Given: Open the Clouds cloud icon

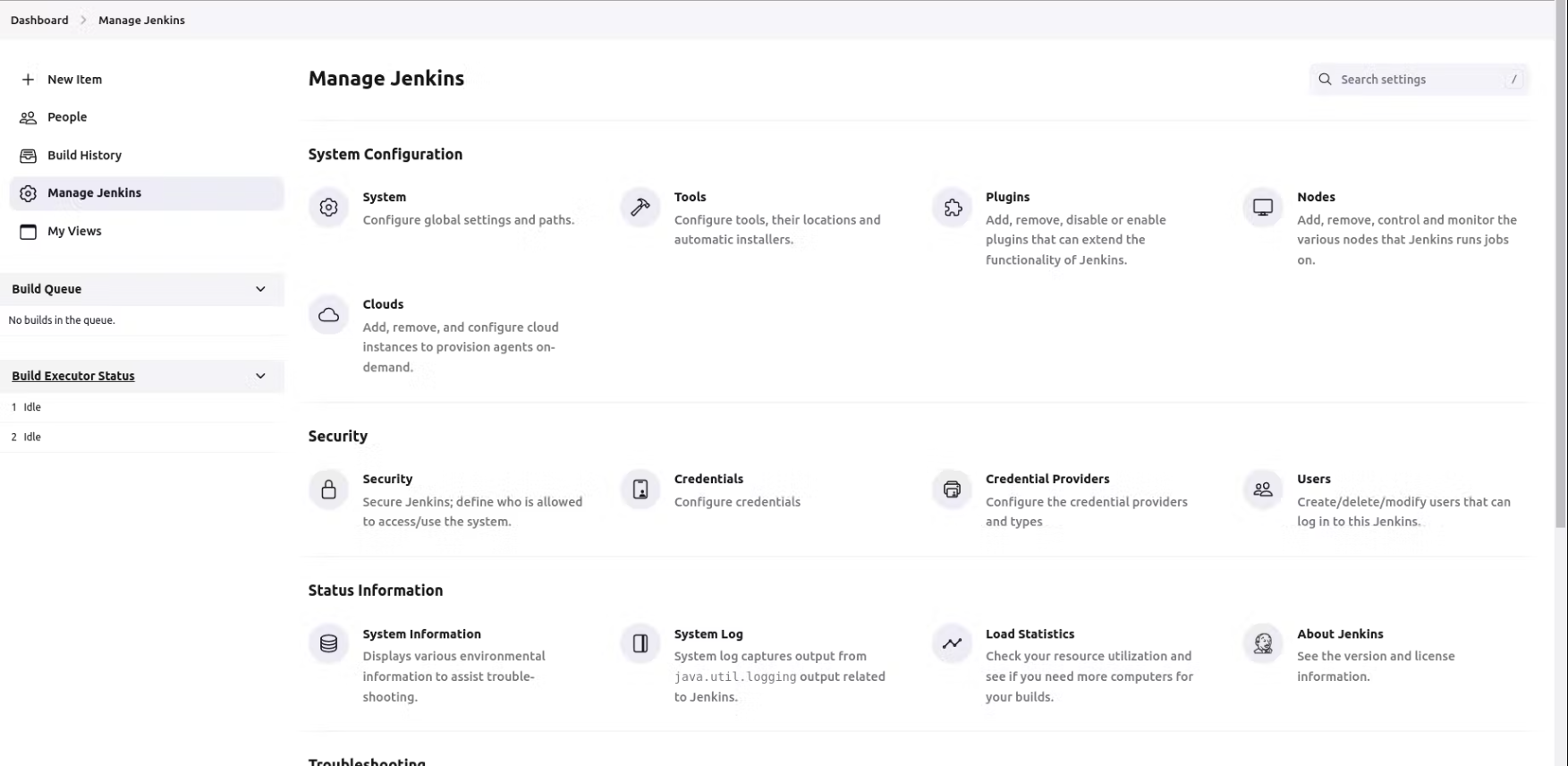Looking at the screenshot, I should tap(328, 315).
